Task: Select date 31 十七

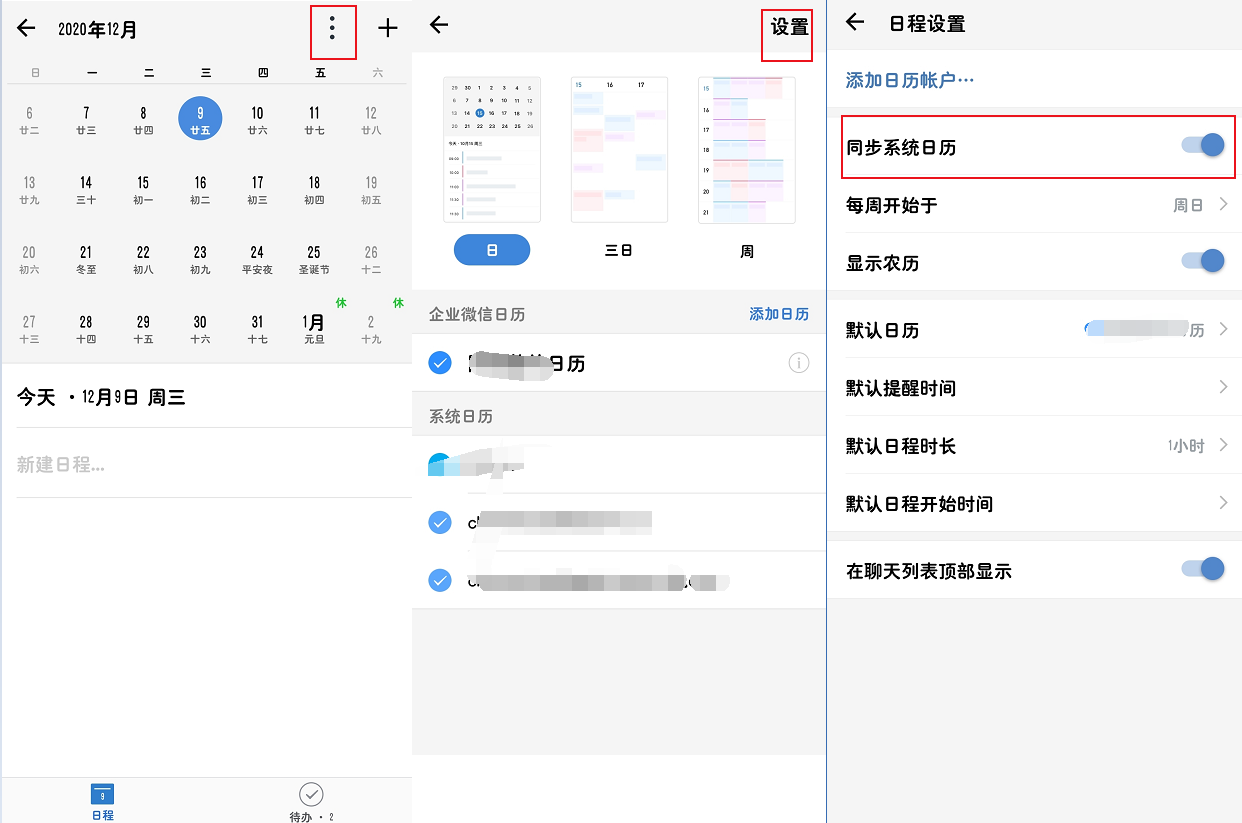Action: (257, 329)
